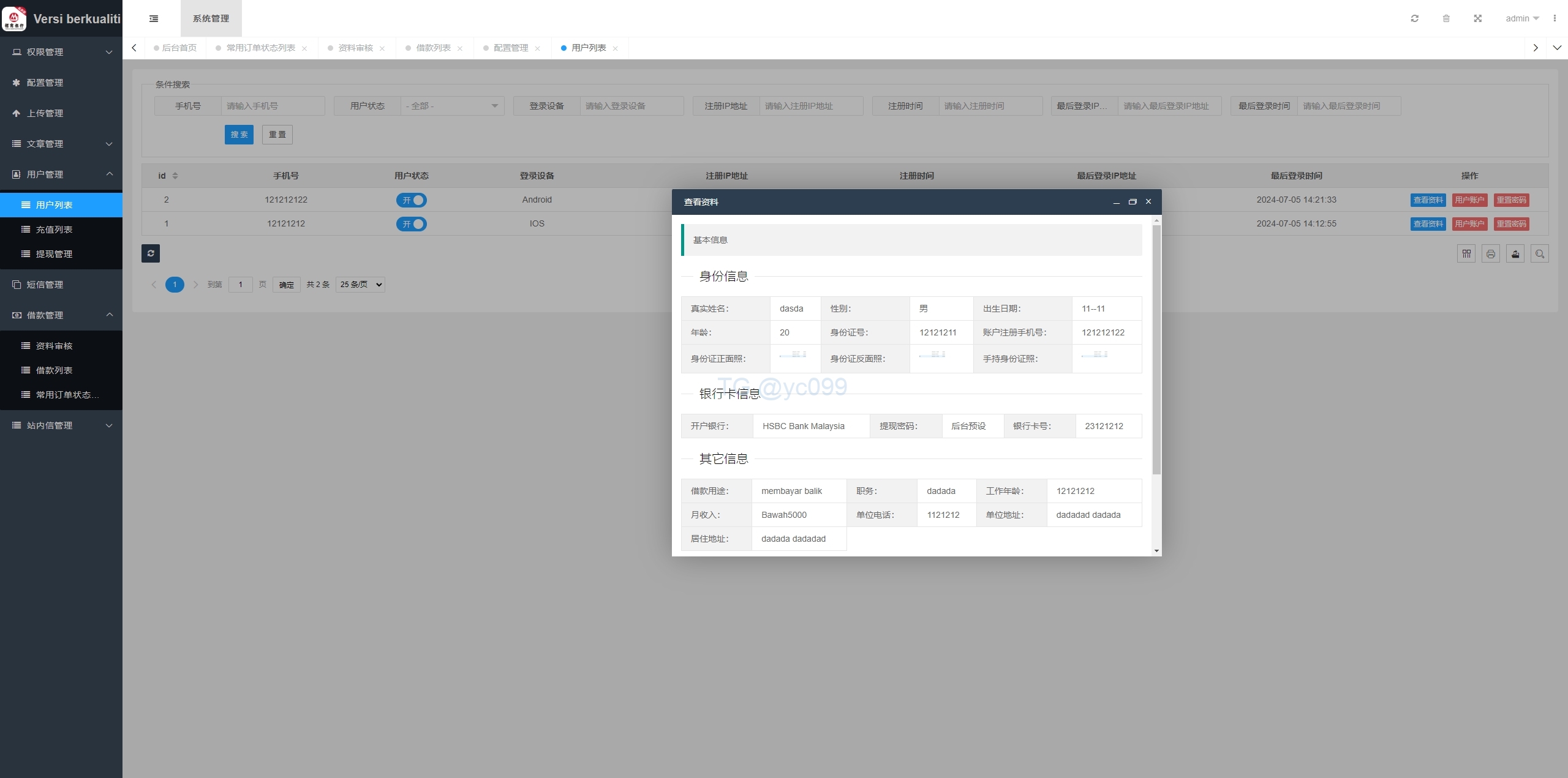Click 重置密码 for user id 2
1568x778 pixels.
click(1511, 200)
